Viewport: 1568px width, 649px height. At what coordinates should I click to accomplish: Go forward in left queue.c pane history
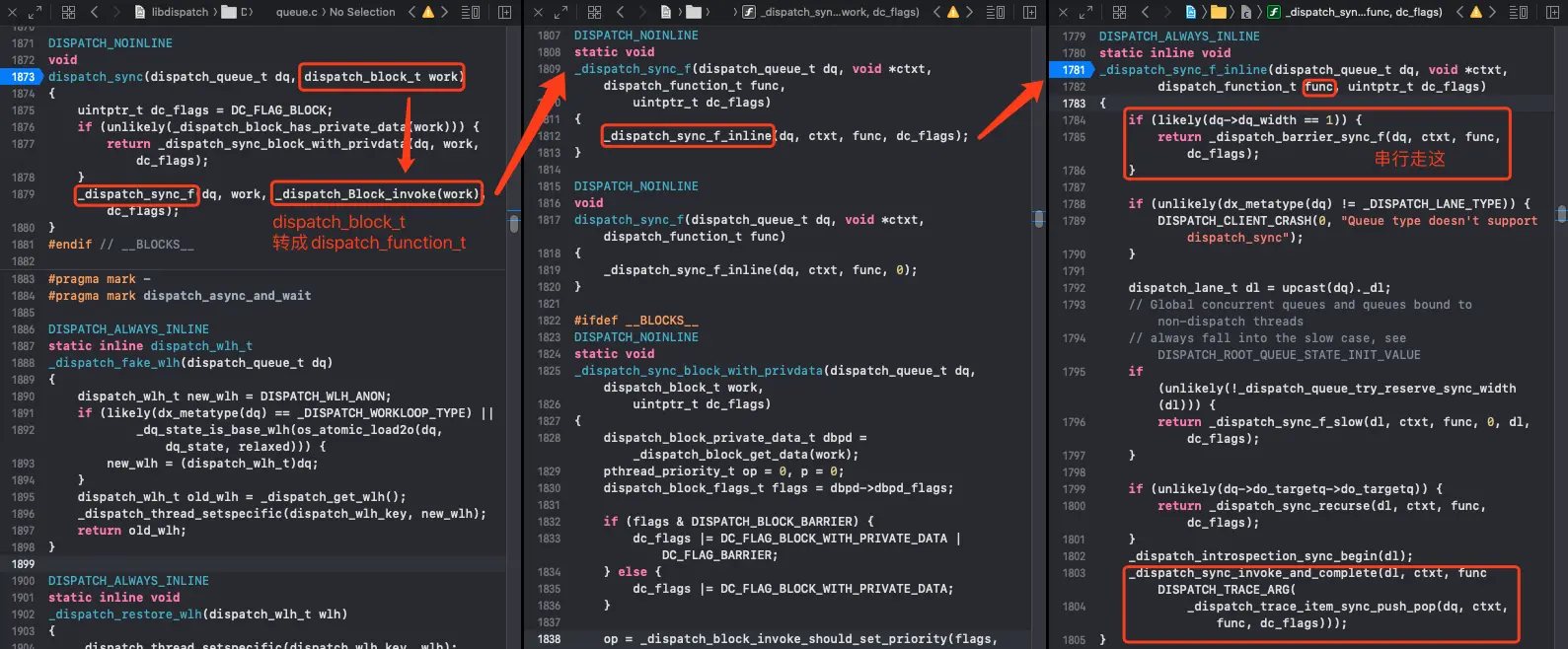click(116, 12)
